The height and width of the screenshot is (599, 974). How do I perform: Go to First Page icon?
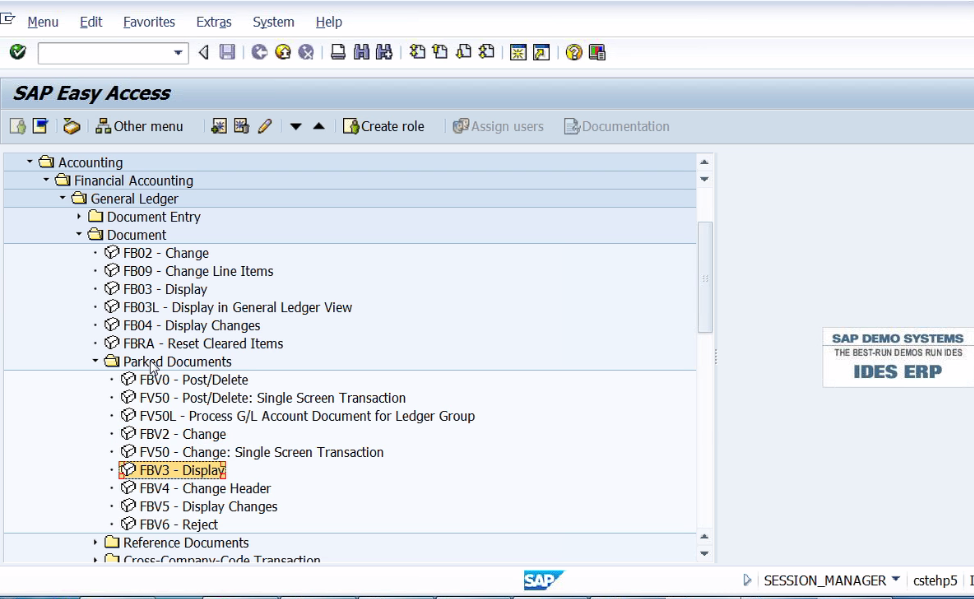tap(417, 52)
